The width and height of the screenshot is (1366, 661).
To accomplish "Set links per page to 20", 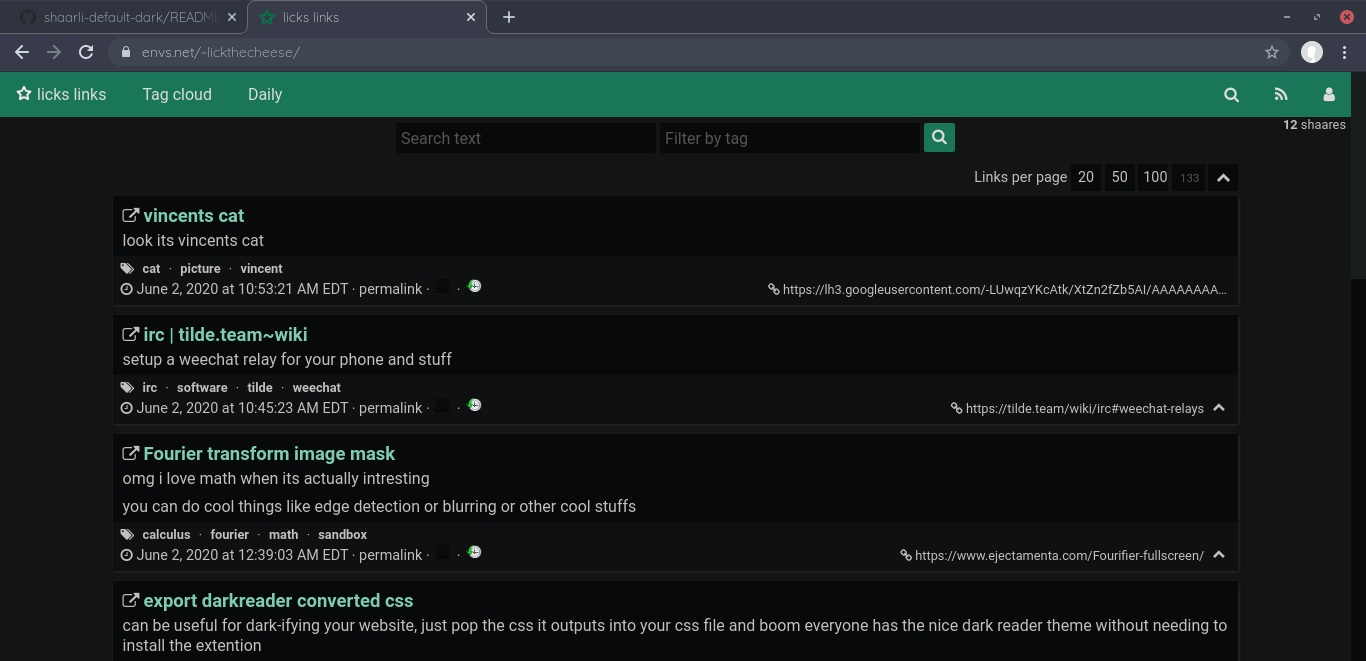I will point(1085,177).
